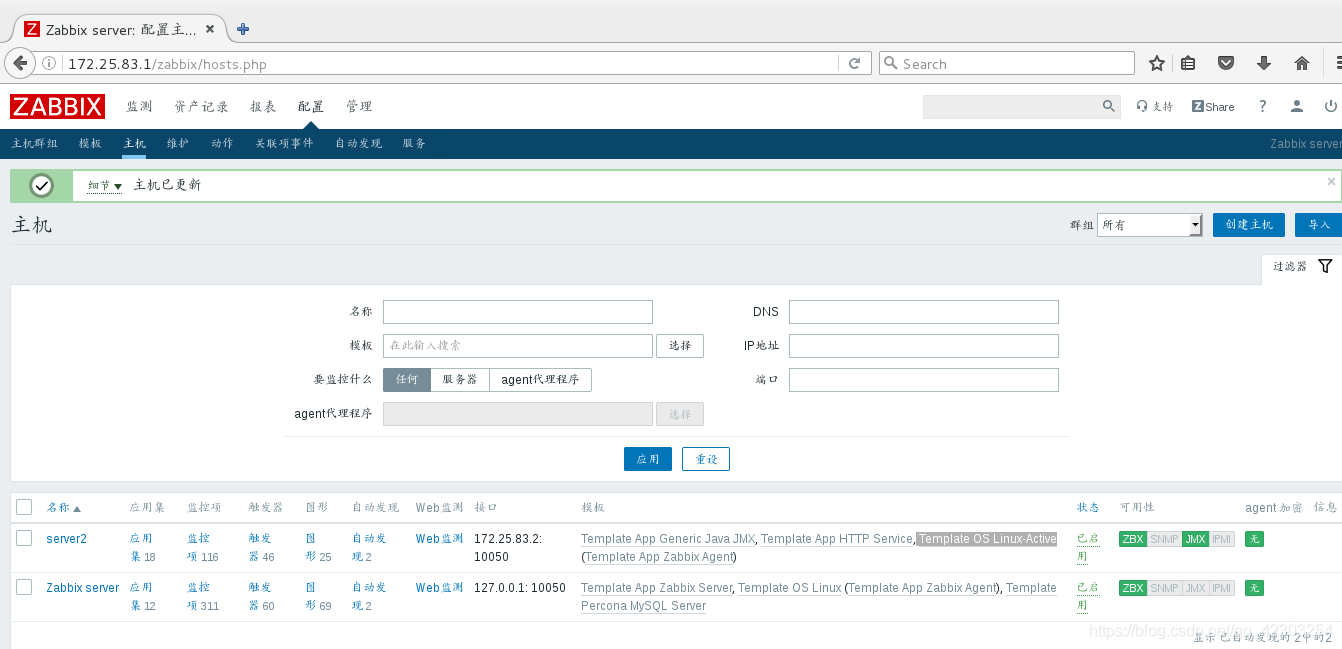This screenshot has width=1342, height=649.
Task: Expand the 细节 details dropdown
Action: click(x=104, y=186)
